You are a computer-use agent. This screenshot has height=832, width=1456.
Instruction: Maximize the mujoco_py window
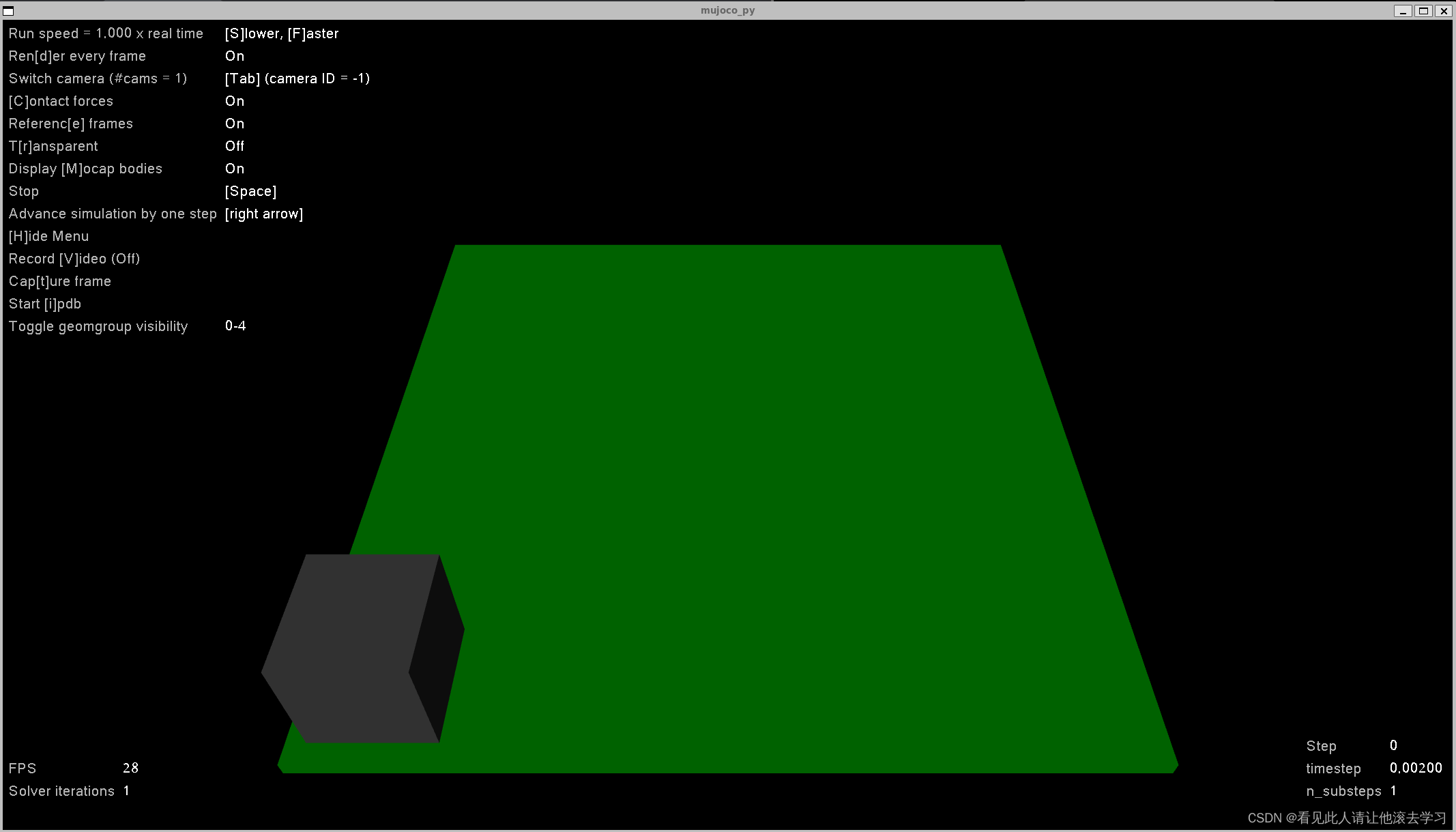click(1423, 10)
